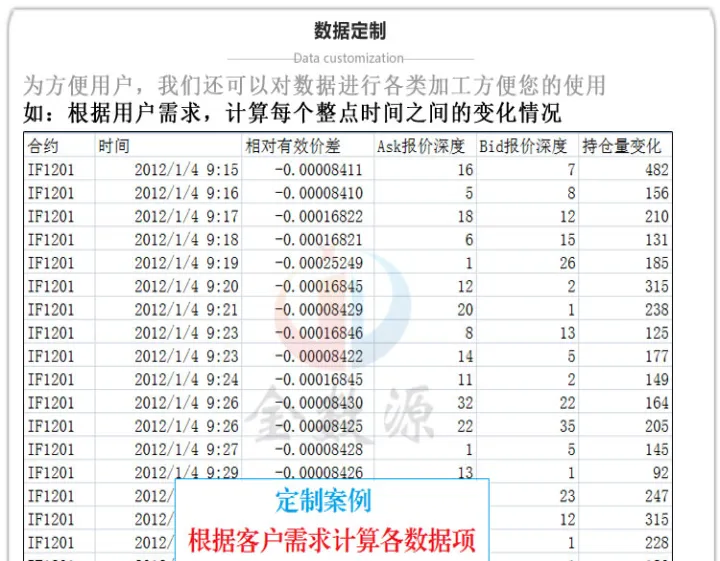Click position change value 482

[657, 170]
